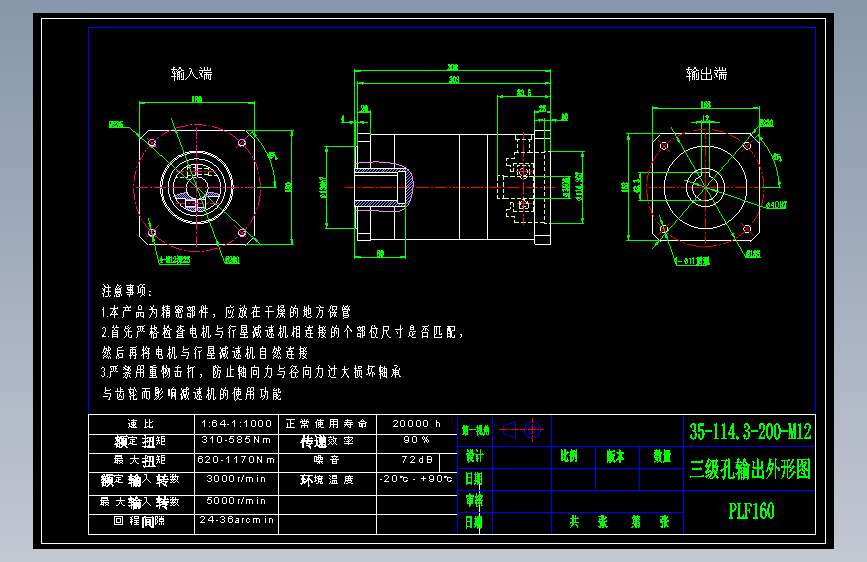Click the 共 张 第 张 sheet count text
This screenshot has width=867, height=562.
pos(619,522)
